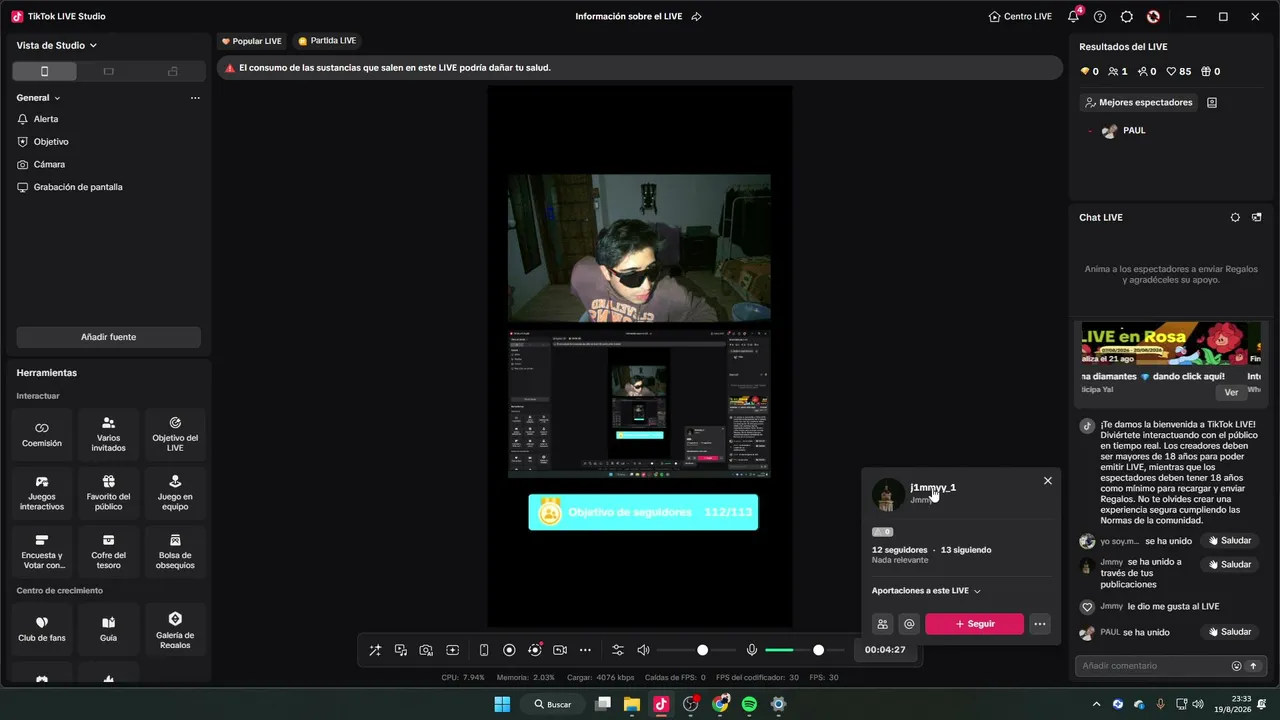
Task: Open the Objetivo del LIVE tool
Action: pos(175,434)
